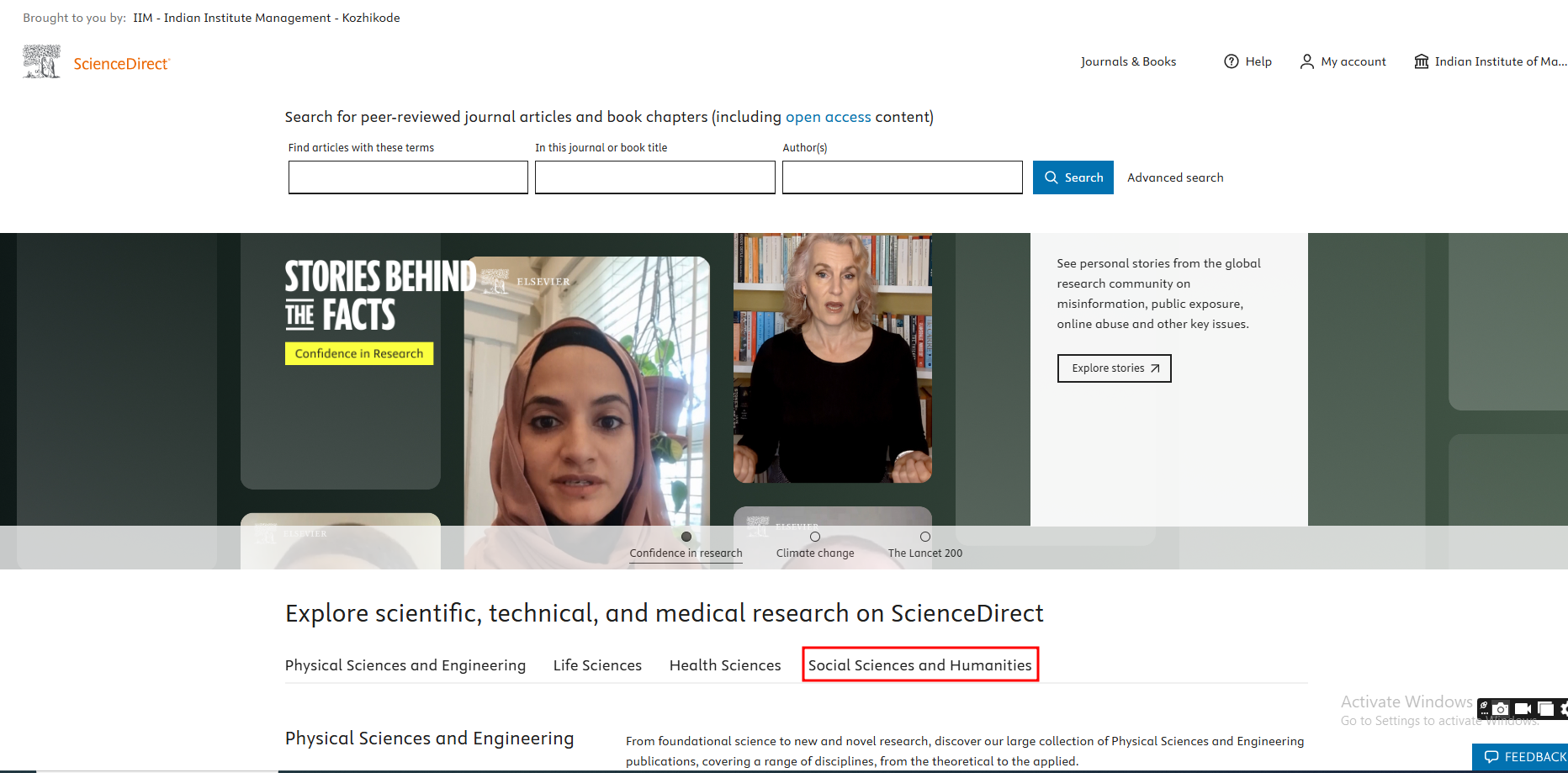Viewport: 1568px width, 773px height.
Task: Click the institution building icon
Action: point(1421,61)
